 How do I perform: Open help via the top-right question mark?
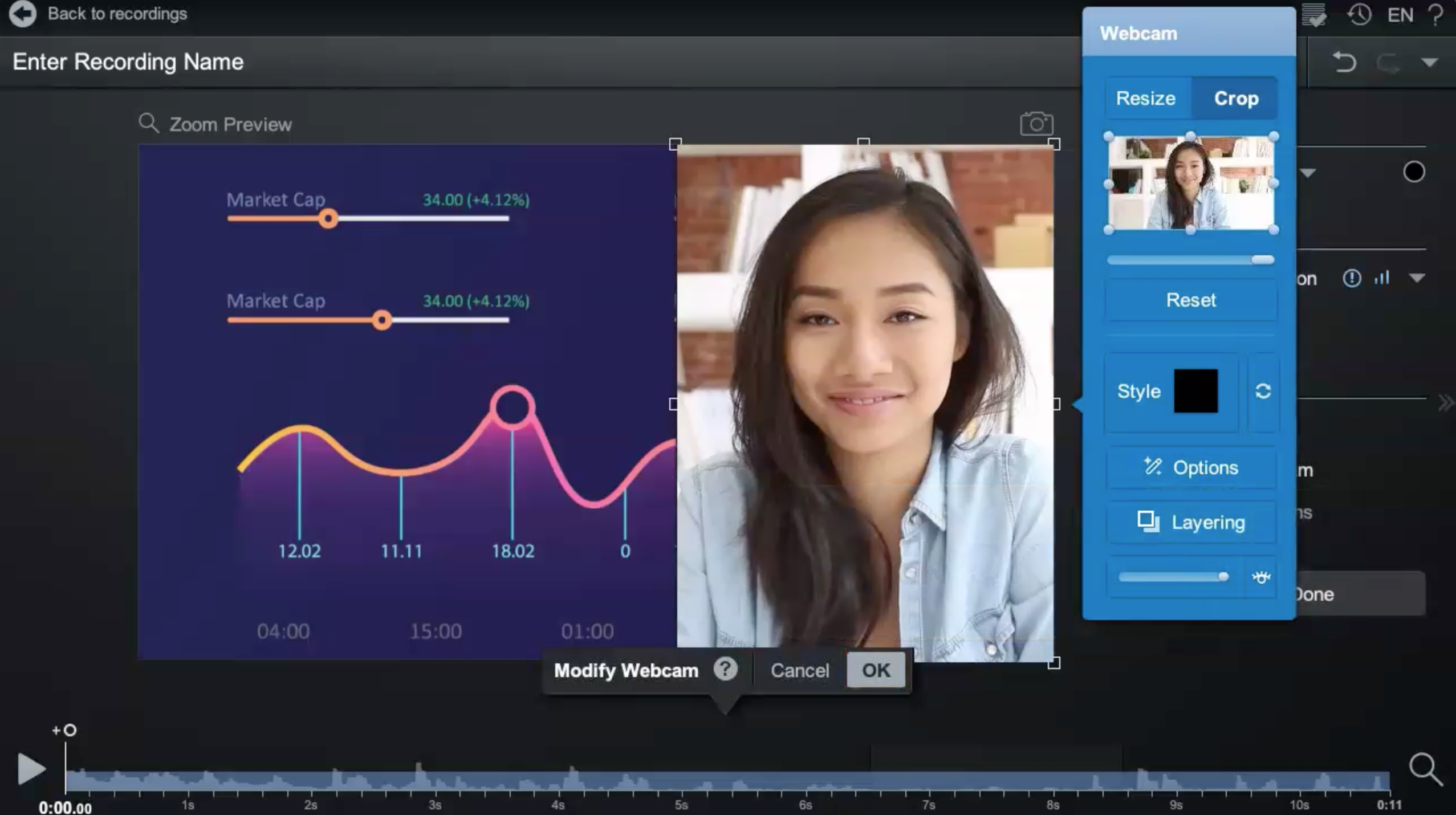click(x=1436, y=14)
